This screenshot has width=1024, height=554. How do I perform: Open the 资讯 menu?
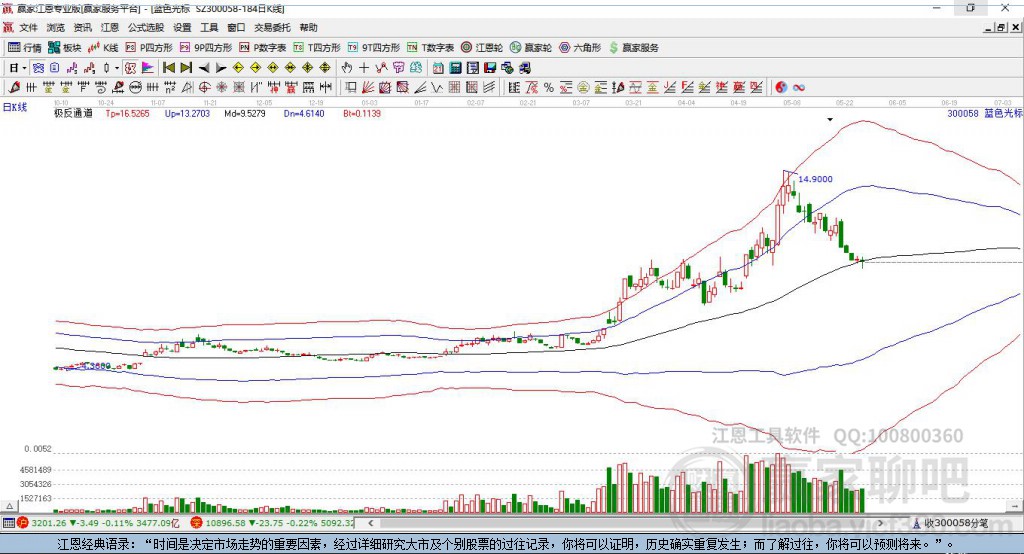coord(82,27)
